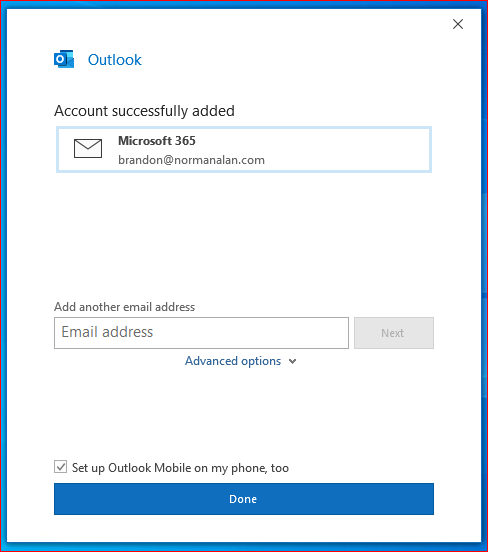Focus the Email address input field
This screenshot has width=488, height=552.
tap(201, 333)
